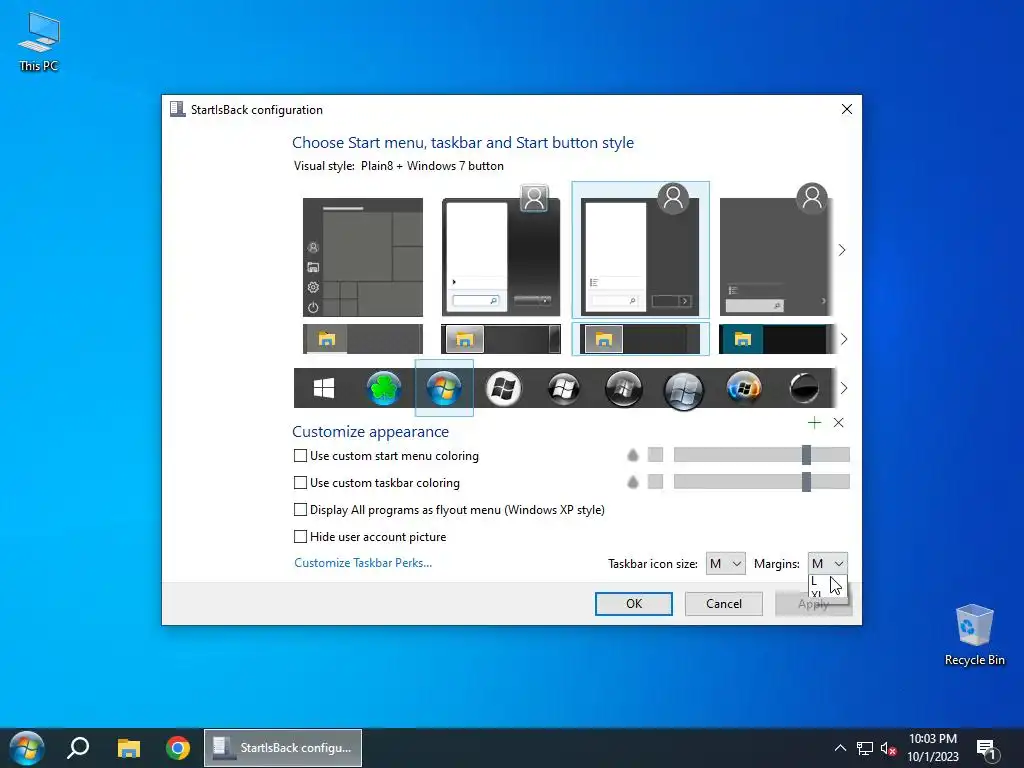Viewport: 1024px width, 768px height.
Task: Open Customize Taskbar Perks link
Action: point(363,563)
